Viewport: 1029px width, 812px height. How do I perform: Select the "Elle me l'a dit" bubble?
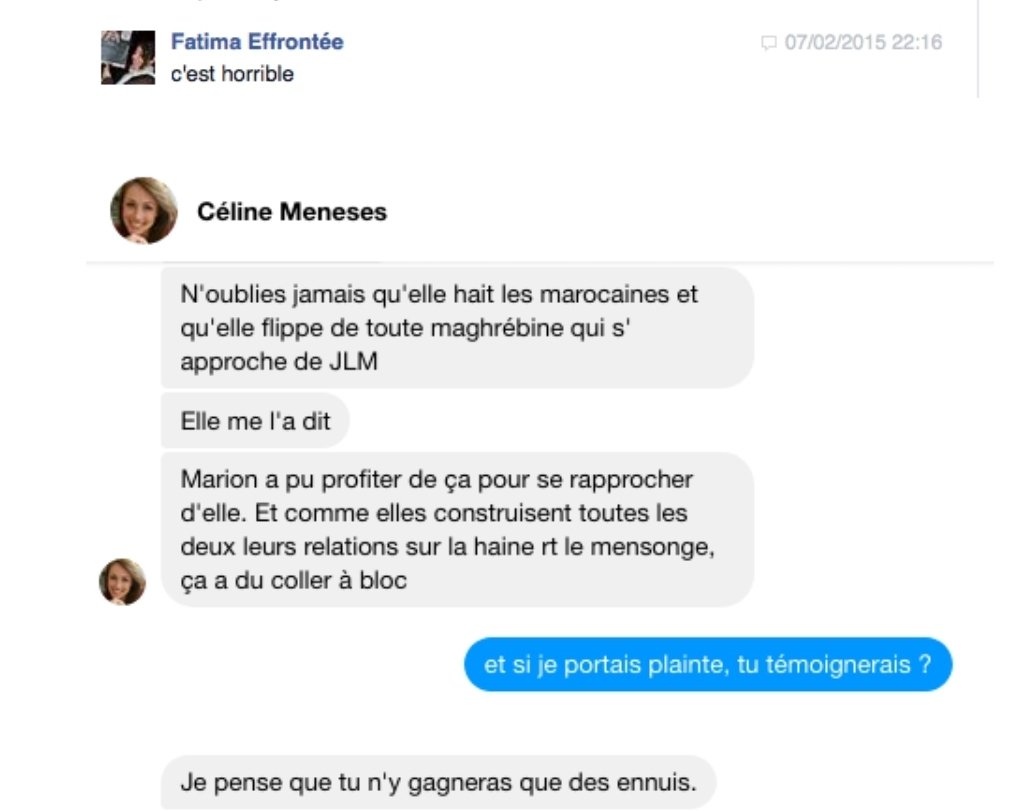coord(255,421)
